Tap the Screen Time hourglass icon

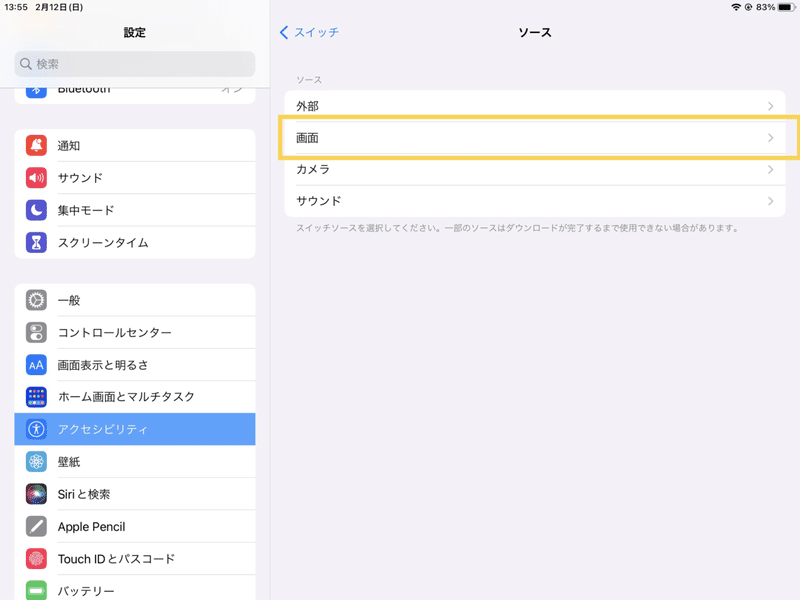tap(37, 242)
